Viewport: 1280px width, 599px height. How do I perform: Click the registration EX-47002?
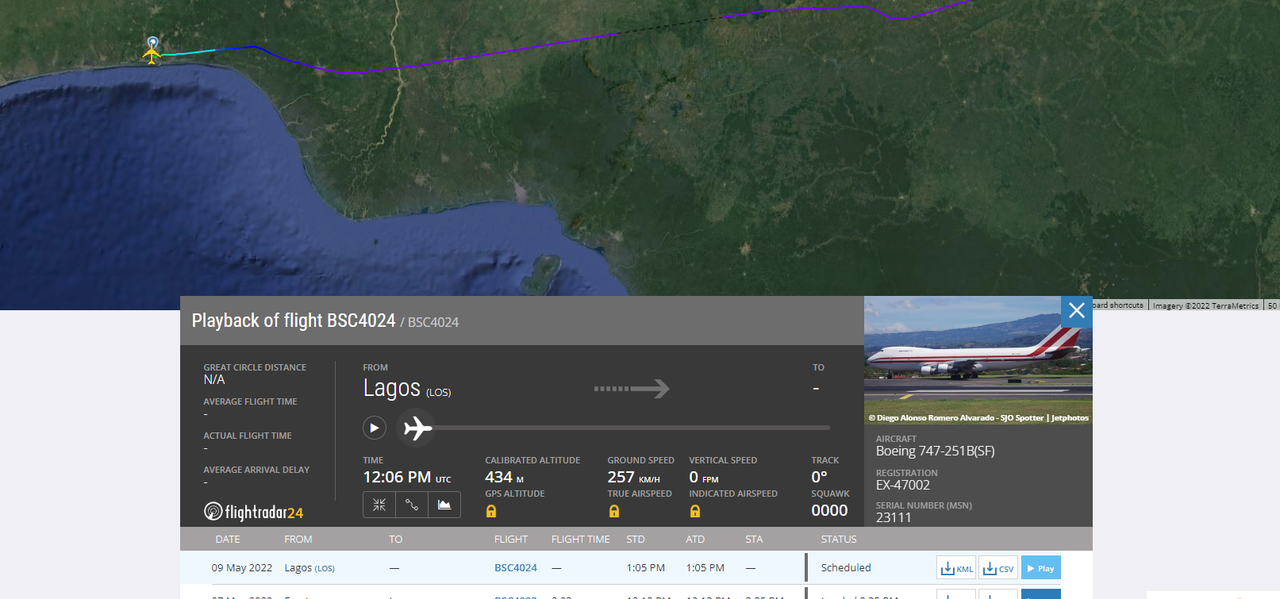click(903, 485)
